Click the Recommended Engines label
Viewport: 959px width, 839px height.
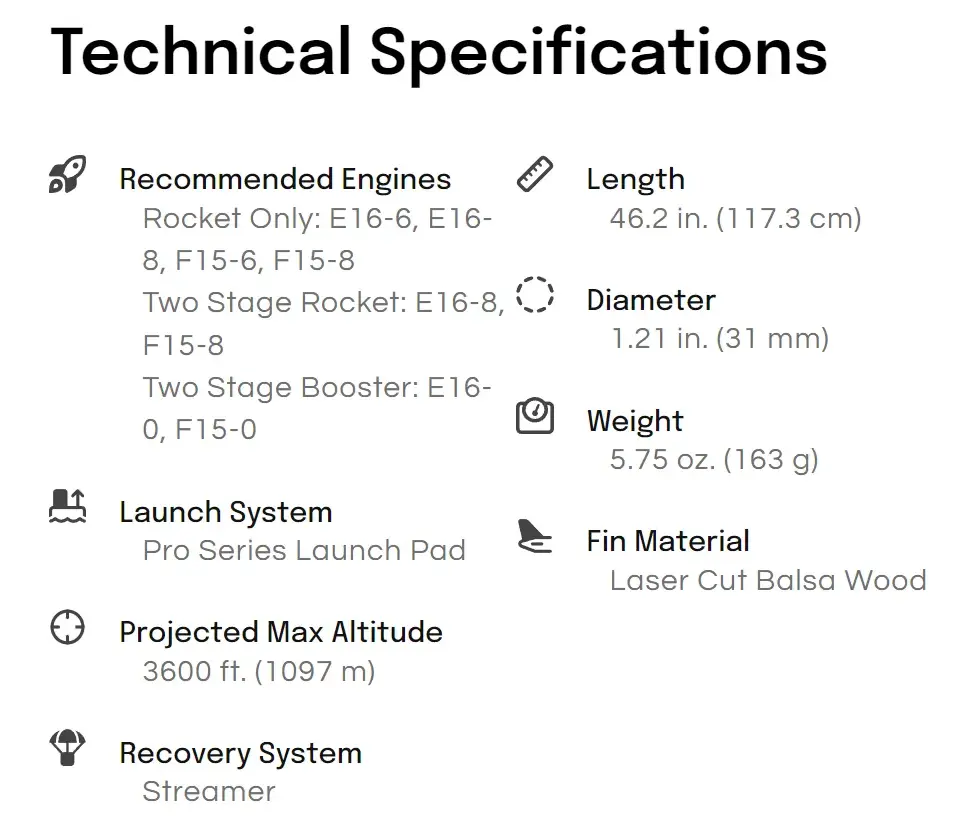285,179
